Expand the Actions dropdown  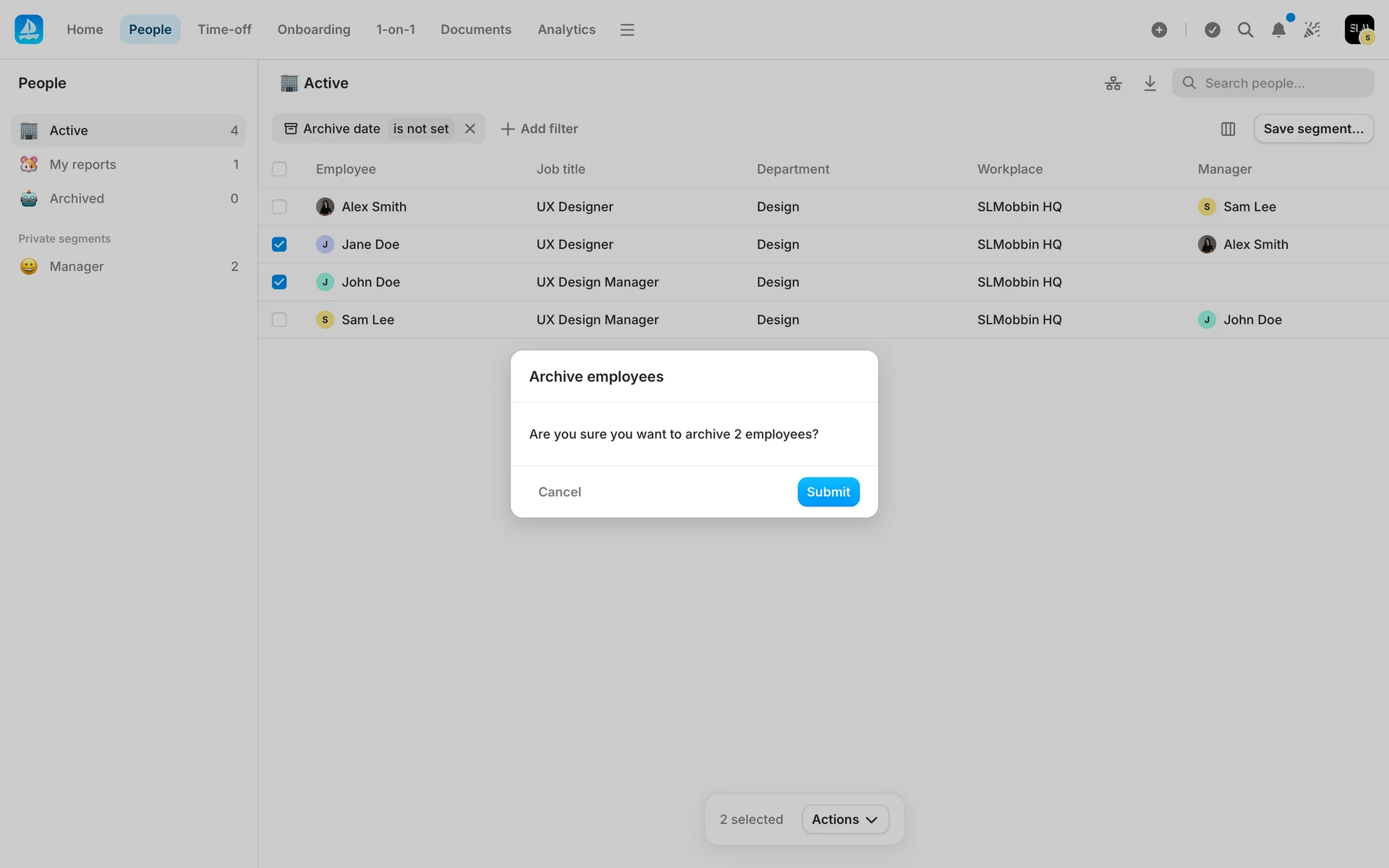coord(845,820)
